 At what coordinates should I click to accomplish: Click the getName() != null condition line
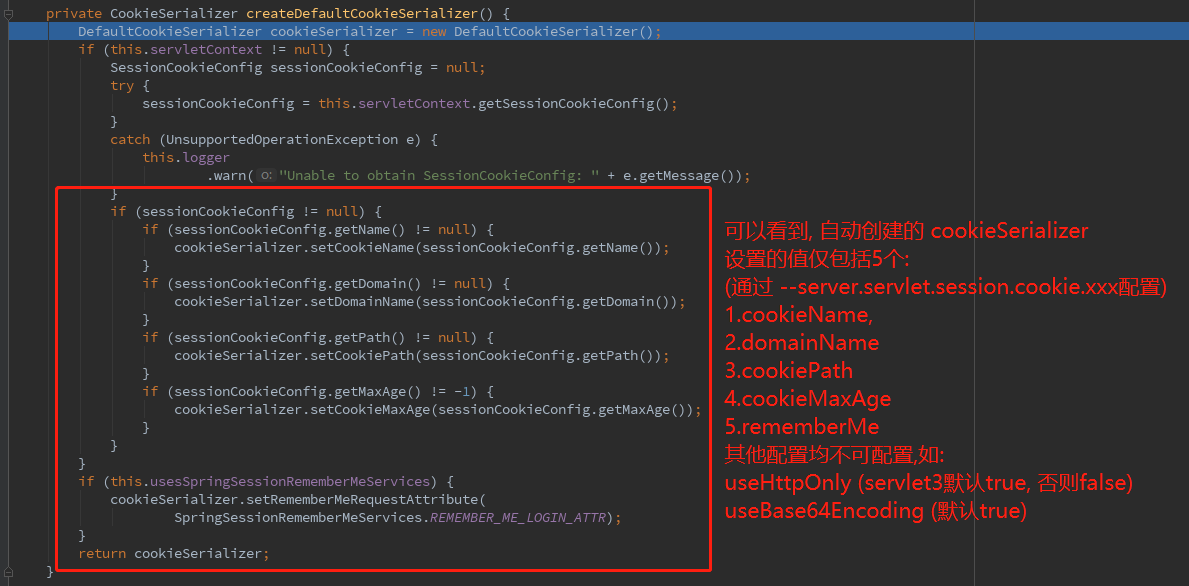pos(319,230)
